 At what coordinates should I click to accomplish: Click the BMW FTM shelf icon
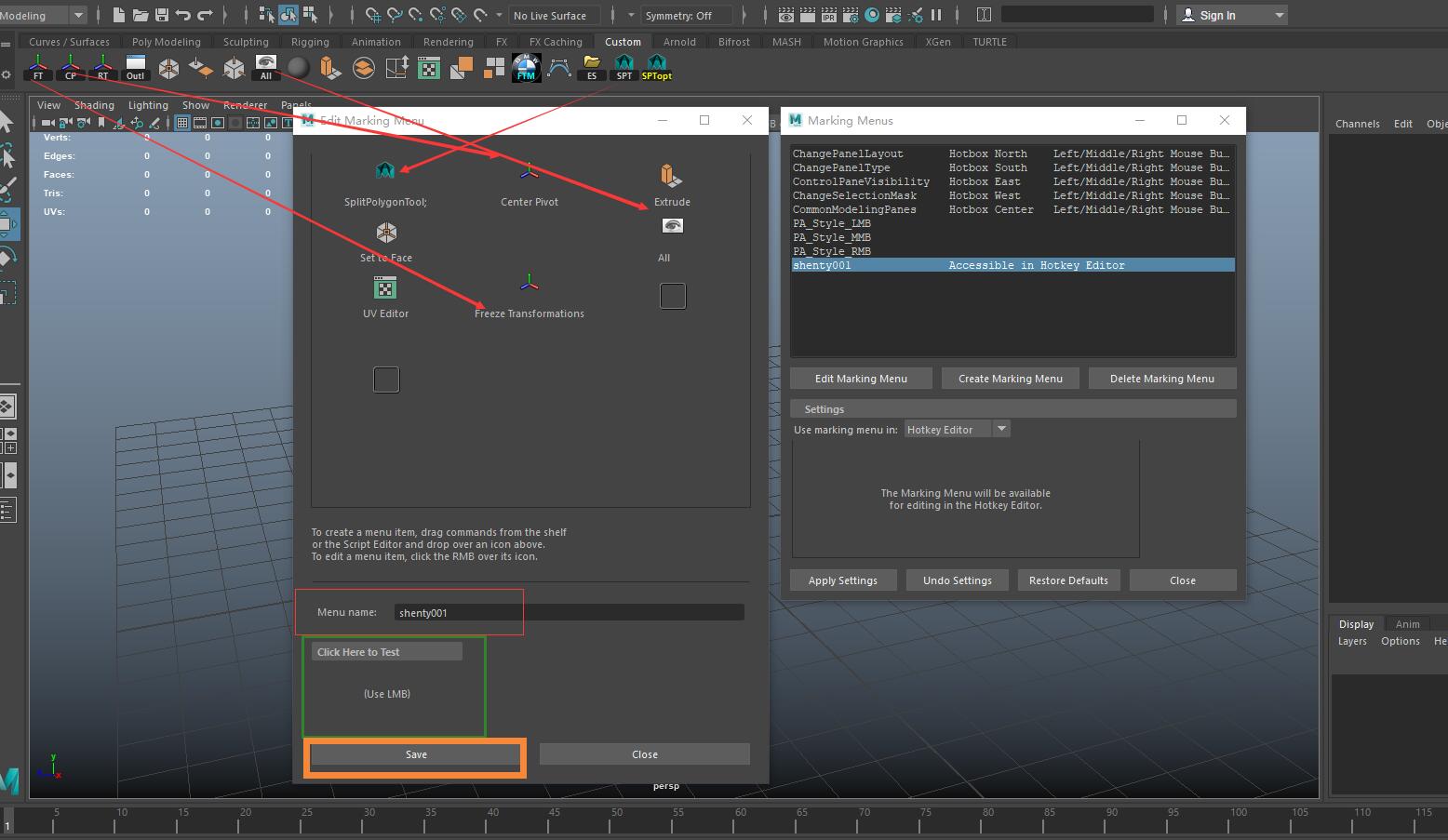pos(527,68)
